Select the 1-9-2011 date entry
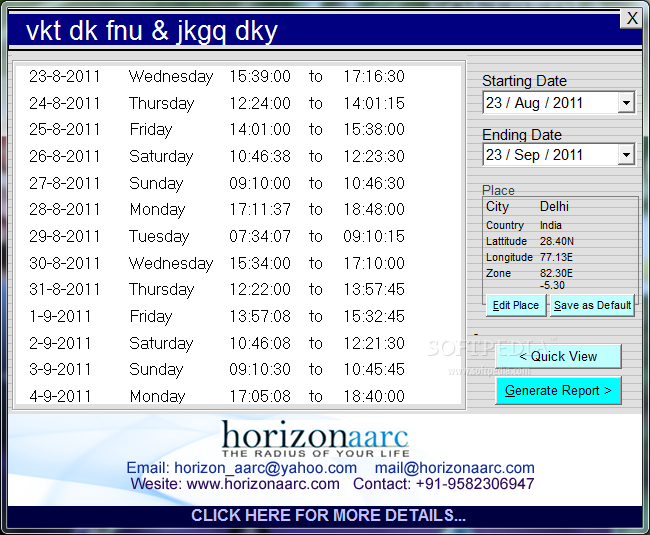Viewport: 650px width, 535px height. tap(60, 316)
